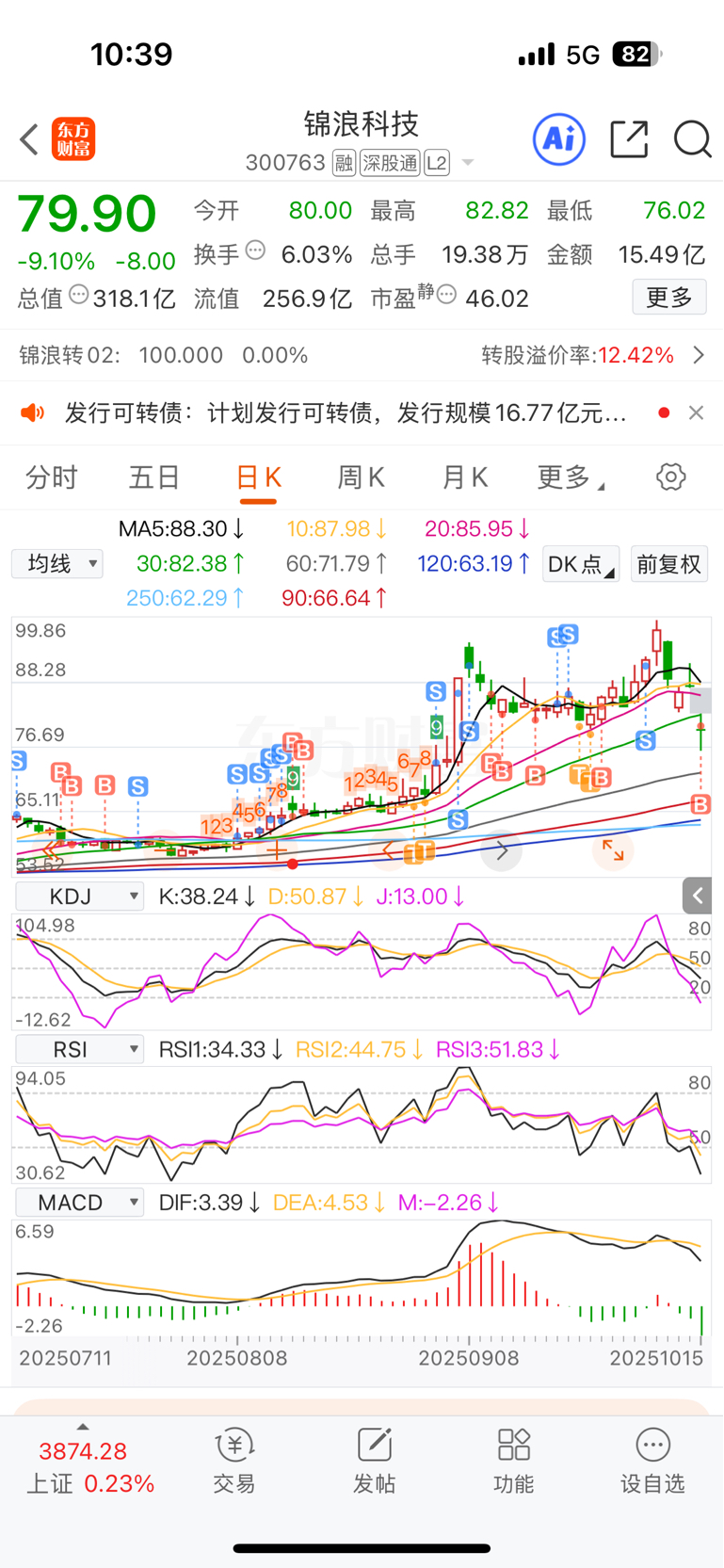Open the 发帖 post icon
724x1568 pixels.
[374, 1461]
